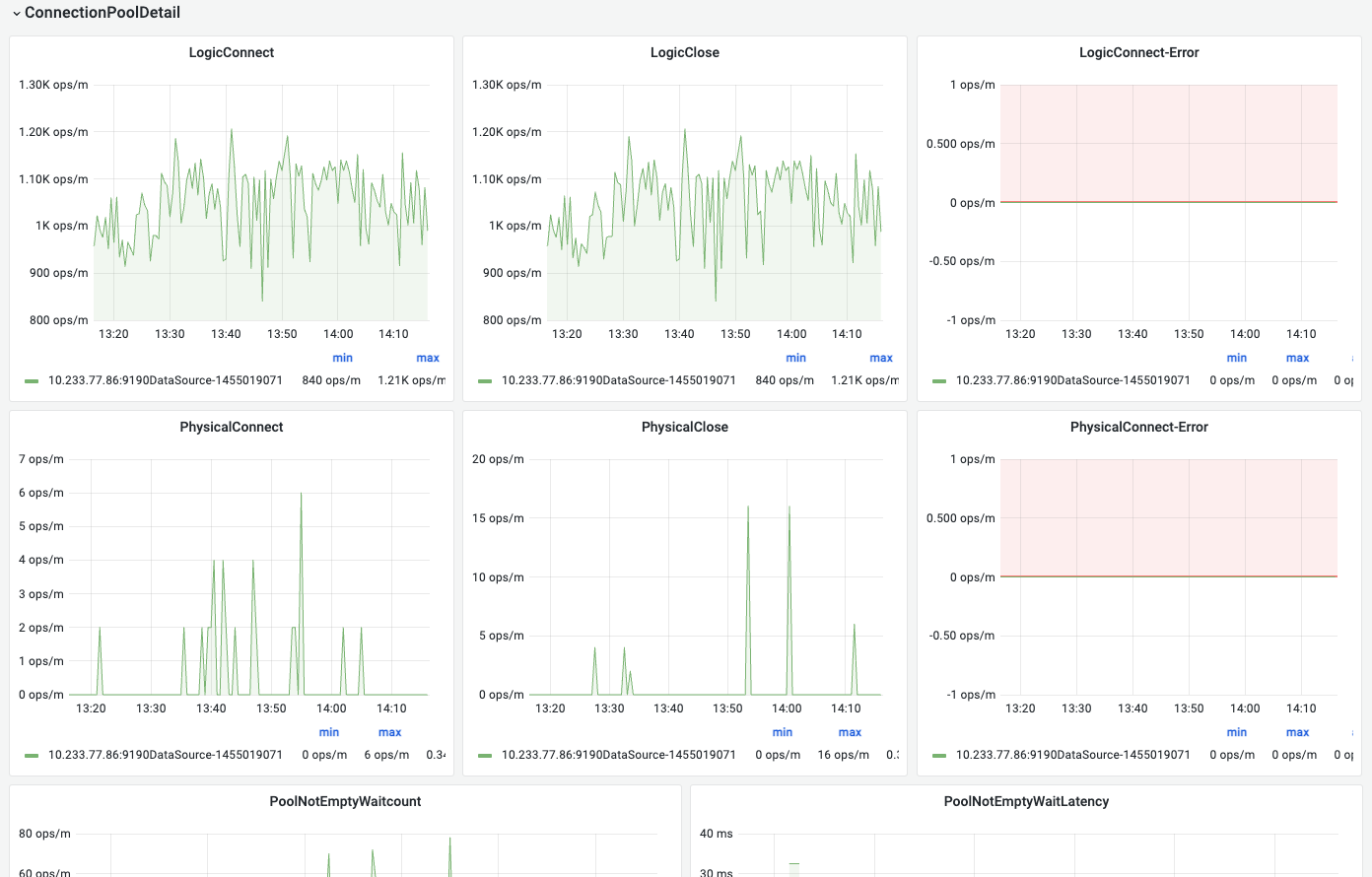The height and width of the screenshot is (877, 1372).
Task: Sort LogicConnect legend by min column
Action: pos(342,358)
